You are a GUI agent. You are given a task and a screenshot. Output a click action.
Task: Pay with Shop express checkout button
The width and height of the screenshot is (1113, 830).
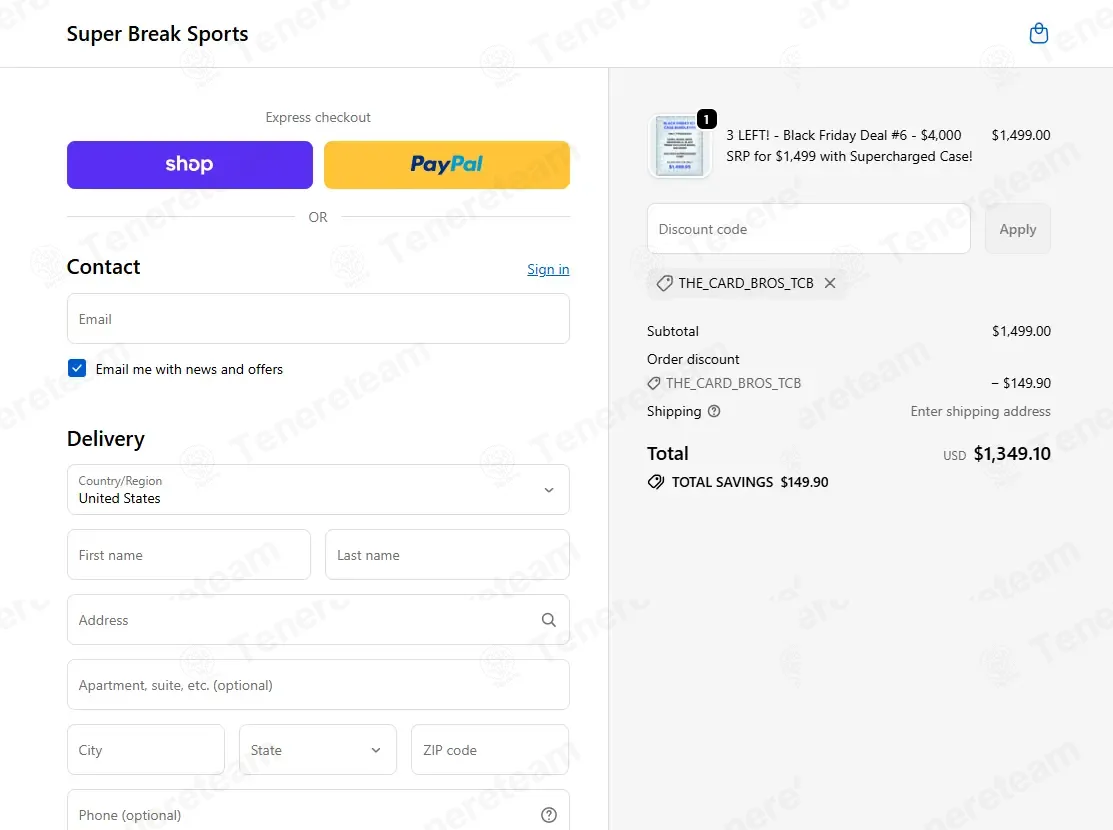190,165
